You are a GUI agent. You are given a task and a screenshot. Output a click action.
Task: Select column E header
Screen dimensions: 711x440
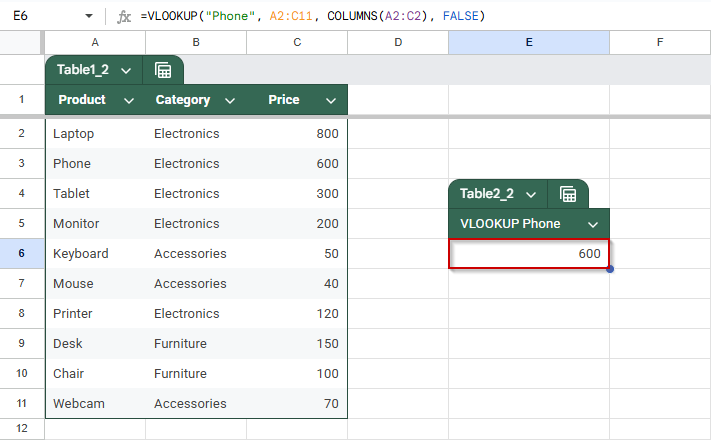pos(529,43)
